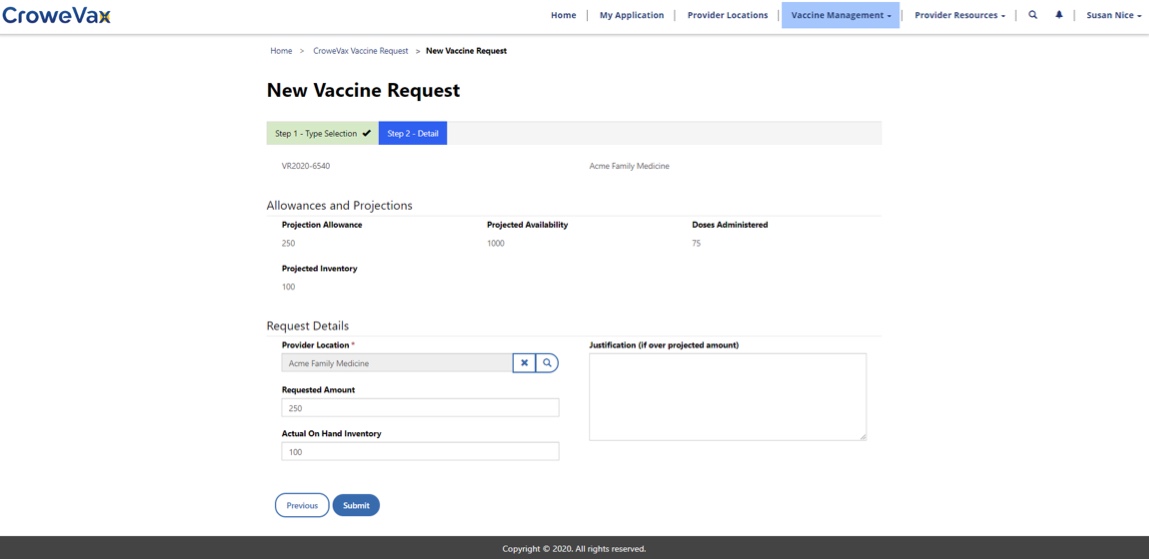The height and width of the screenshot is (559, 1149).
Task: Click the Actual On Hand Inventory field
Action: point(420,452)
